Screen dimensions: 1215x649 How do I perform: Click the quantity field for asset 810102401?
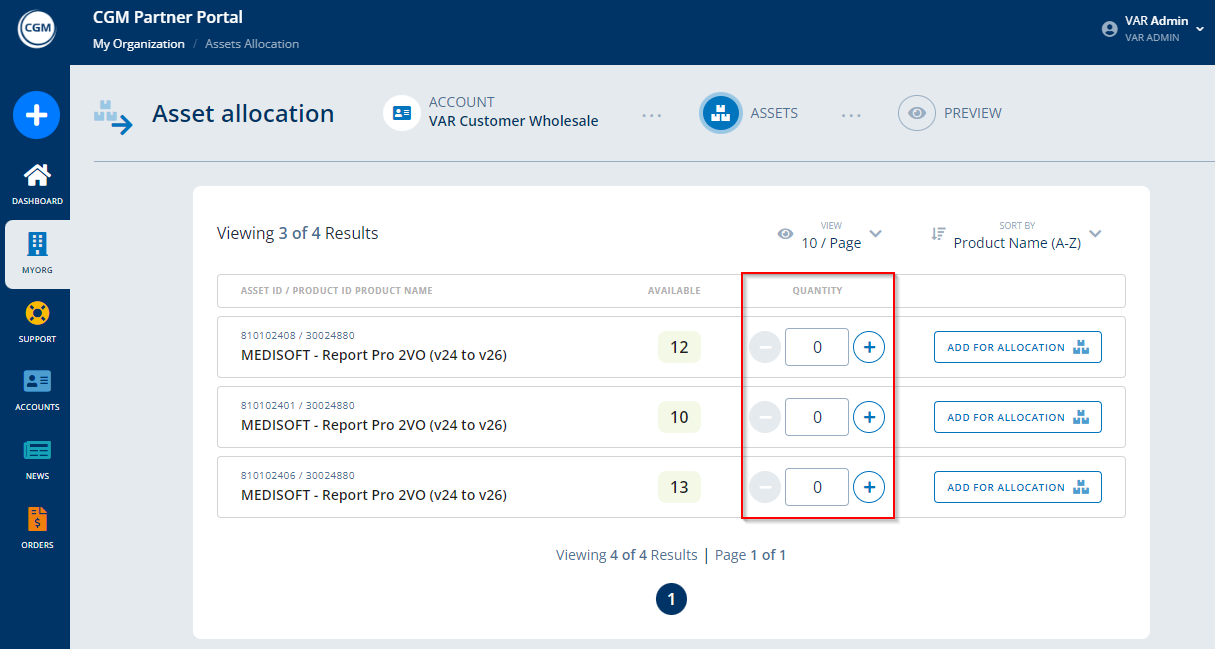point(816,417)
